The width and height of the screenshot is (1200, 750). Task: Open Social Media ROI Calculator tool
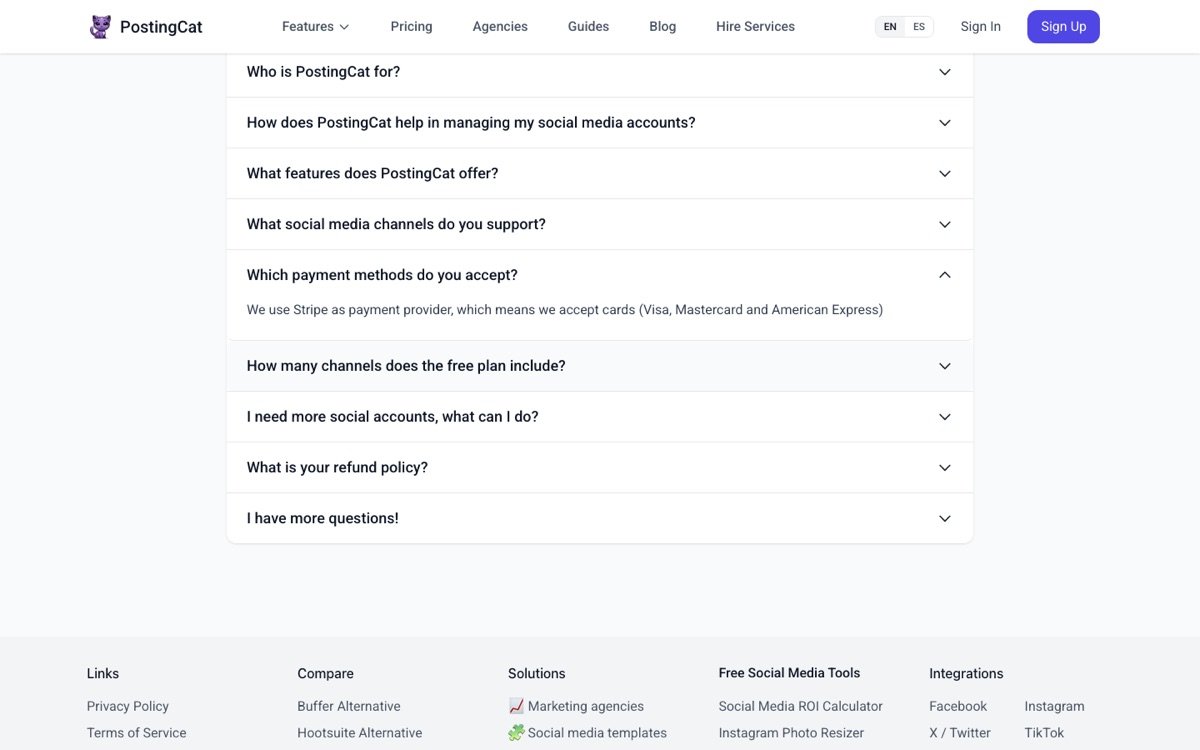point(801,706)
